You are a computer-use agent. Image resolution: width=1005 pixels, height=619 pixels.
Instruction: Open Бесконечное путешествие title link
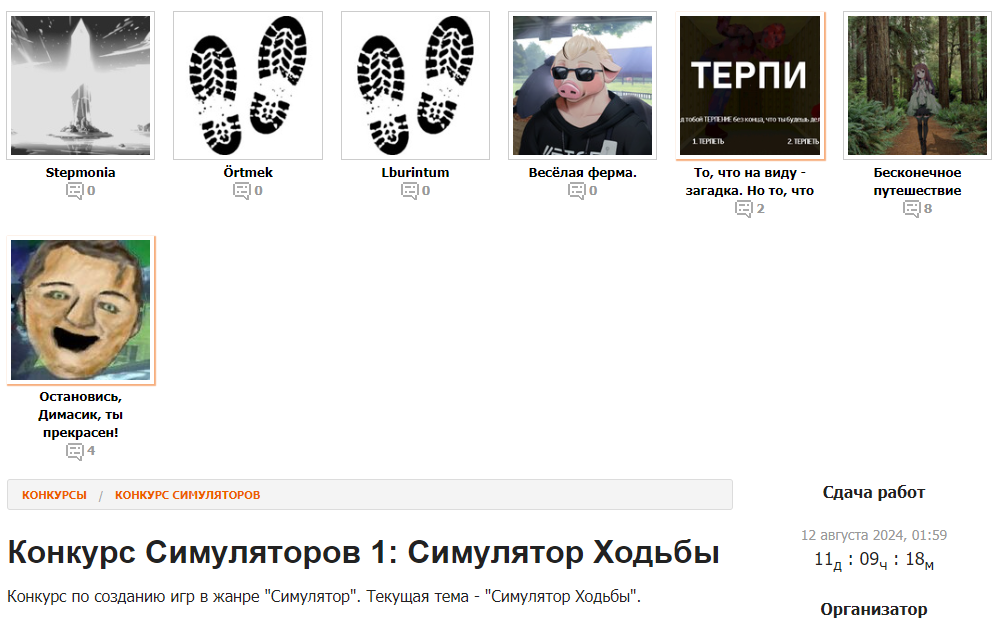point(917,181)
